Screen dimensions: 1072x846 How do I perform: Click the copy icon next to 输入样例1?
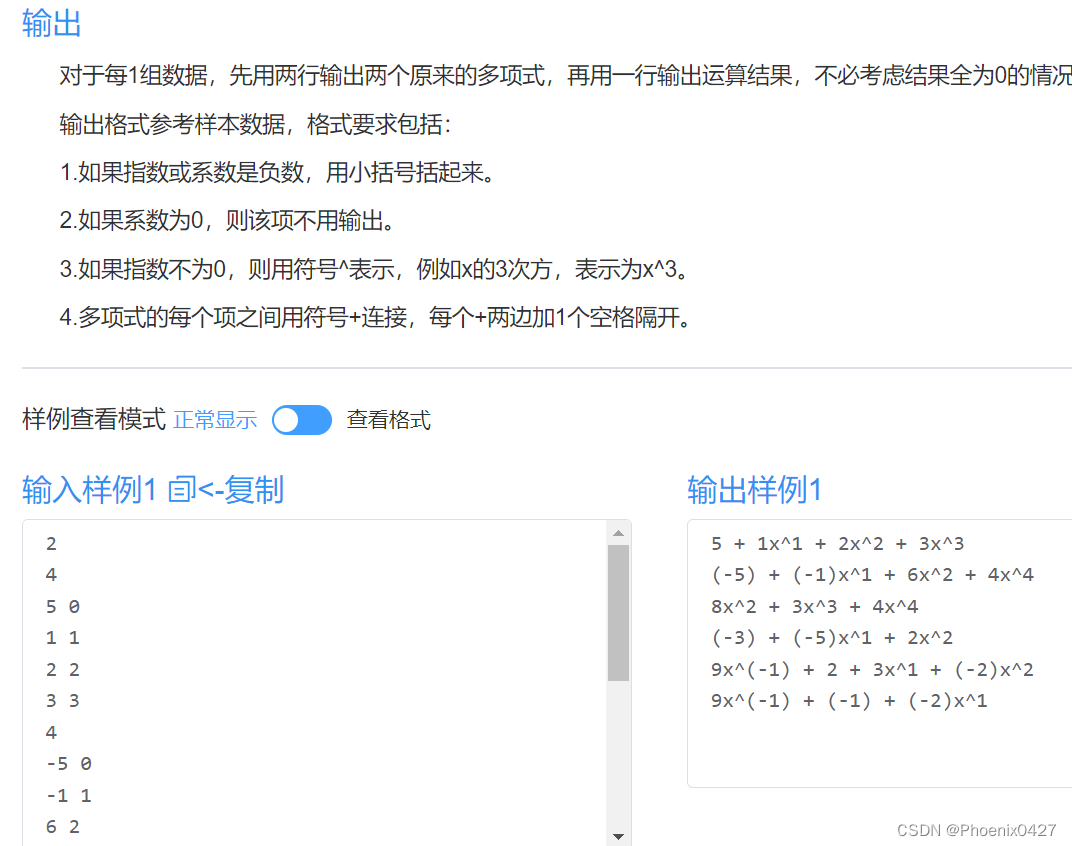[182, 490]
